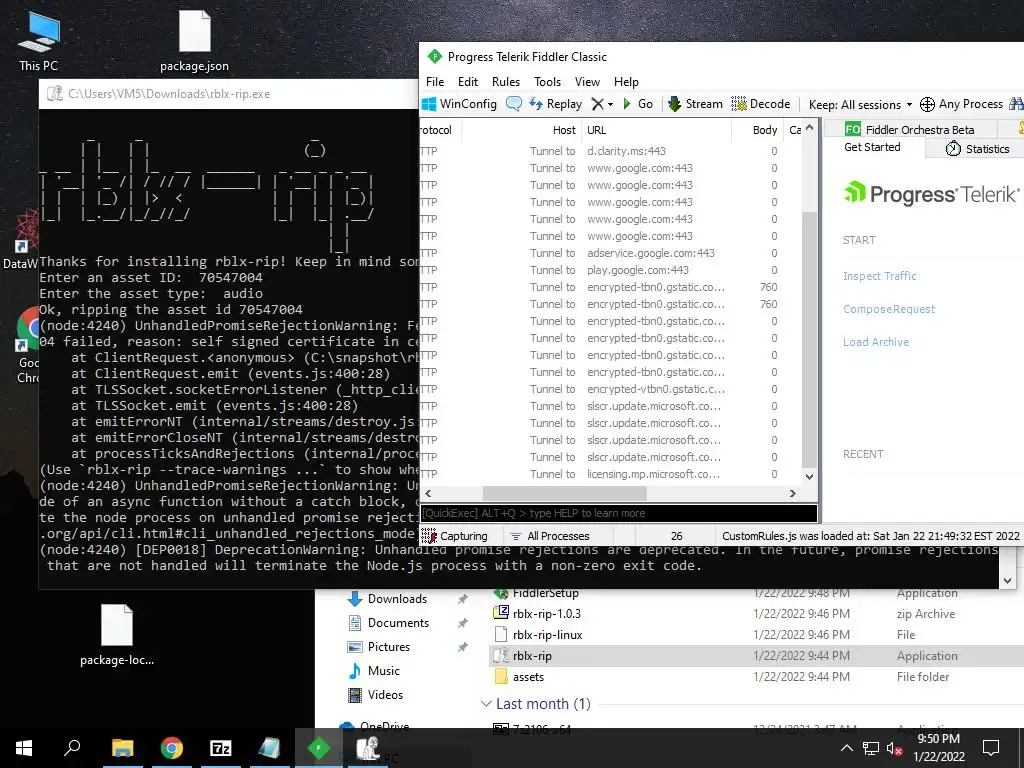Open WinConfig in Fiddler toolbar

click(460, 104)
